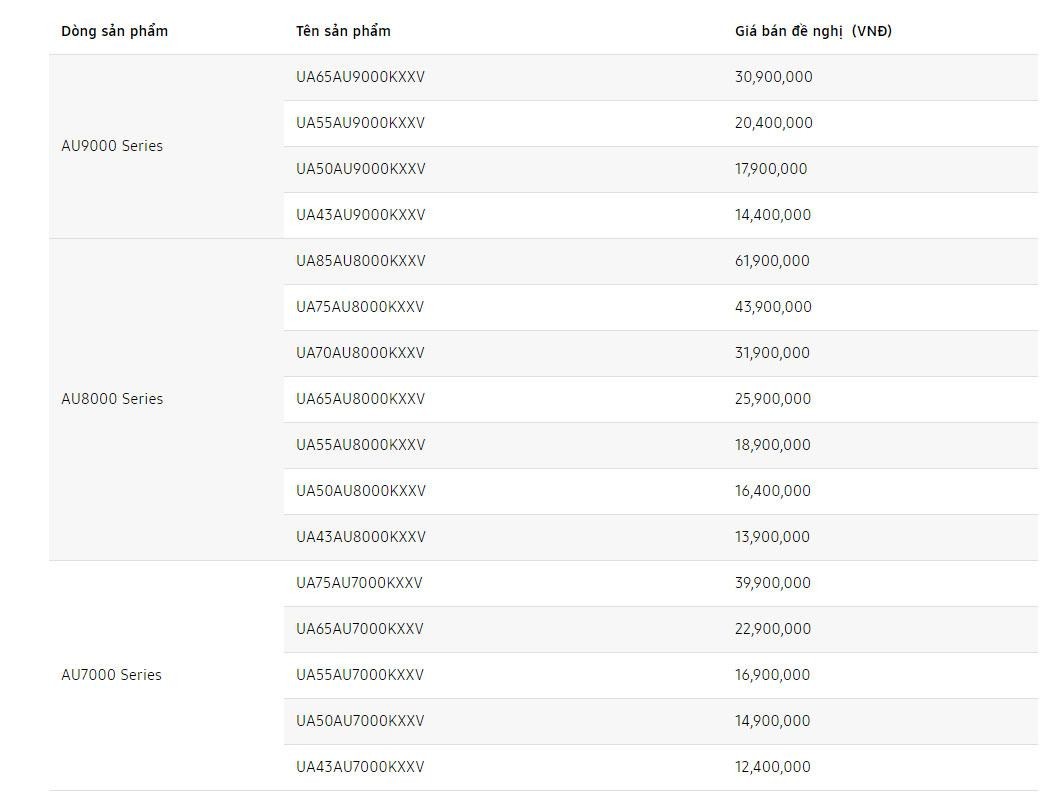Click product name UA70AU8000KXXV

(360, 353)
